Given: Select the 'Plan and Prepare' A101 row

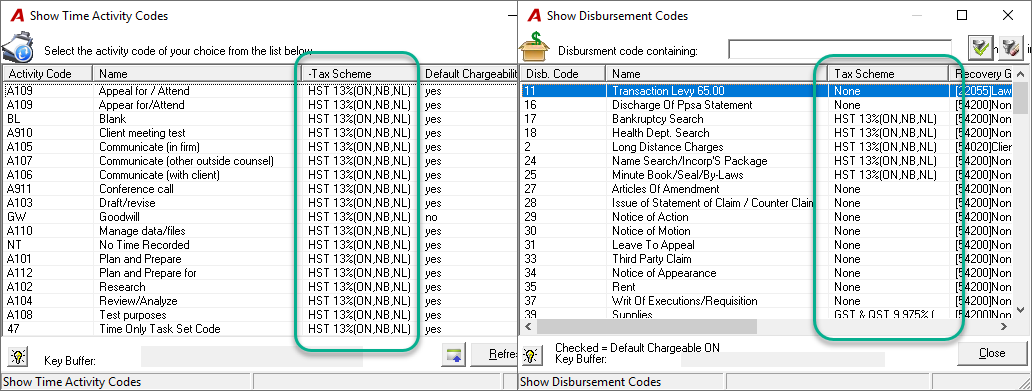Looking at the screenshot, I should [x=261, y=259].
